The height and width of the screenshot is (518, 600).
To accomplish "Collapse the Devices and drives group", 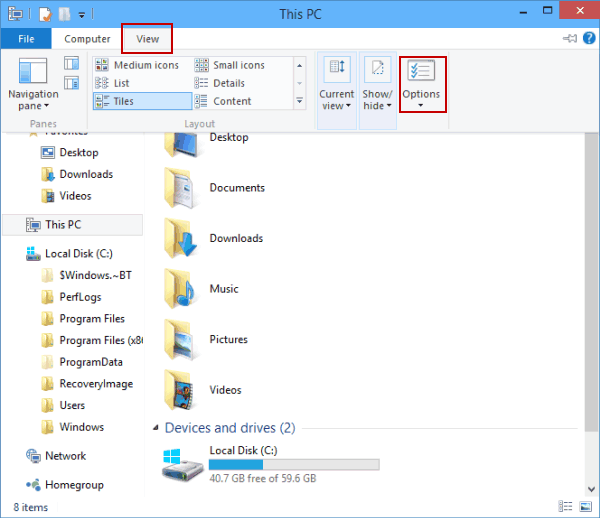I will pos(155,429).
